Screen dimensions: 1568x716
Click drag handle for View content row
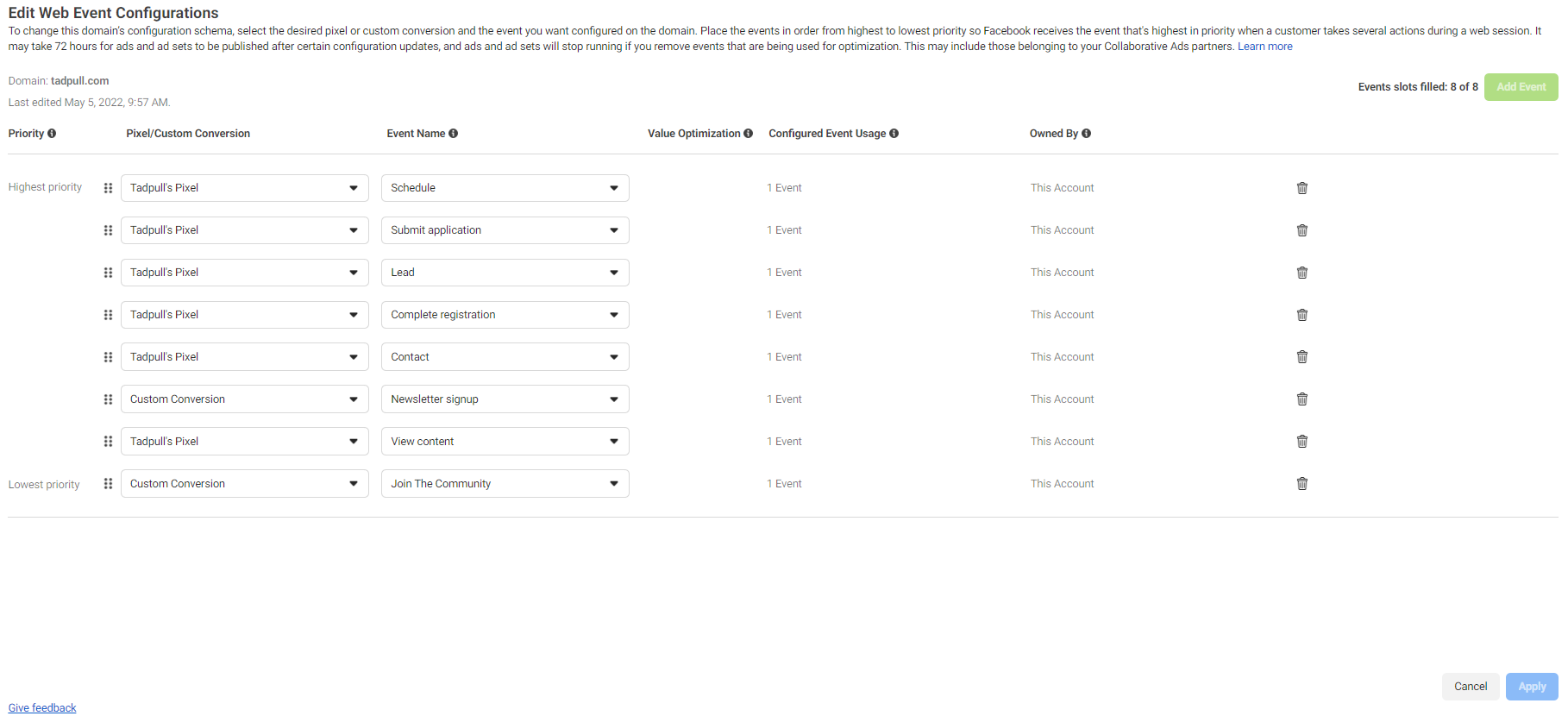tap(108, 442)
